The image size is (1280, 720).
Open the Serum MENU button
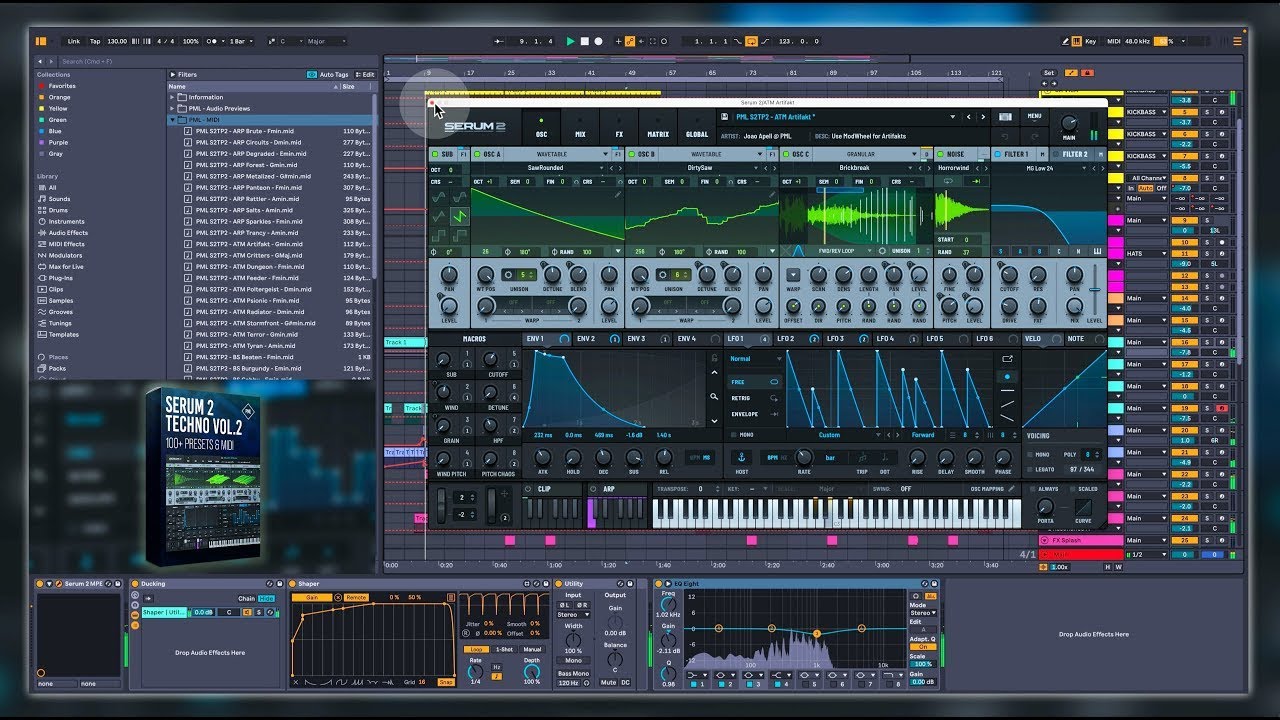tap(1034, 116)
